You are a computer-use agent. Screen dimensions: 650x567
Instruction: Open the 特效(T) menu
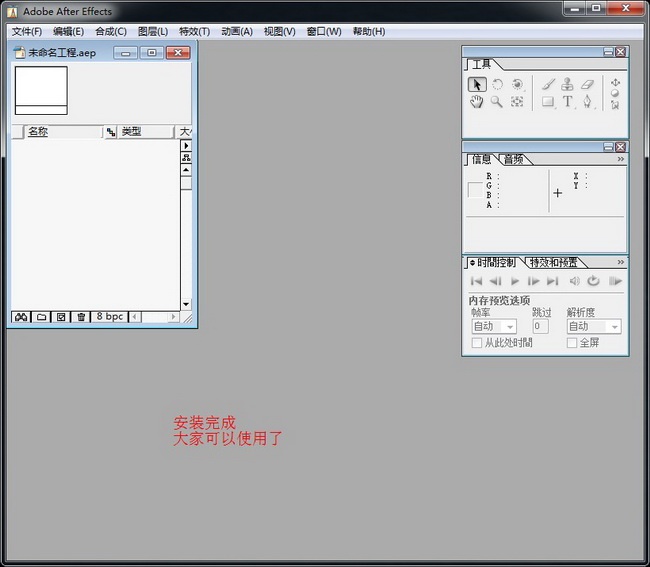[194, 32]
